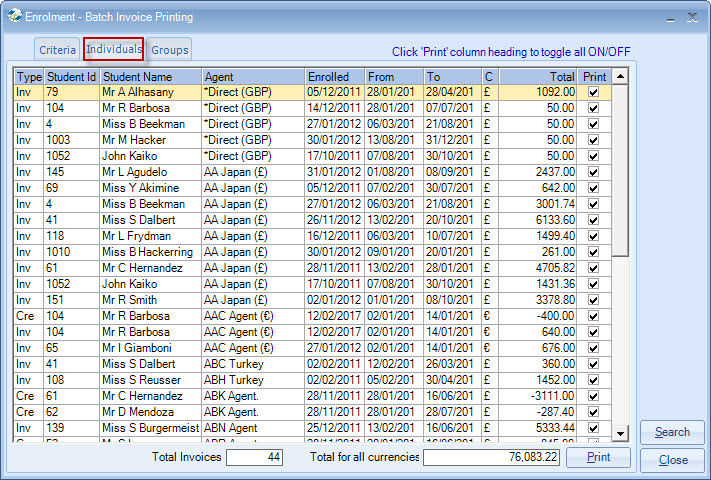Sort list by Agent column header
The width and height of the screenshot is (711, 480).
coord(252,76)
